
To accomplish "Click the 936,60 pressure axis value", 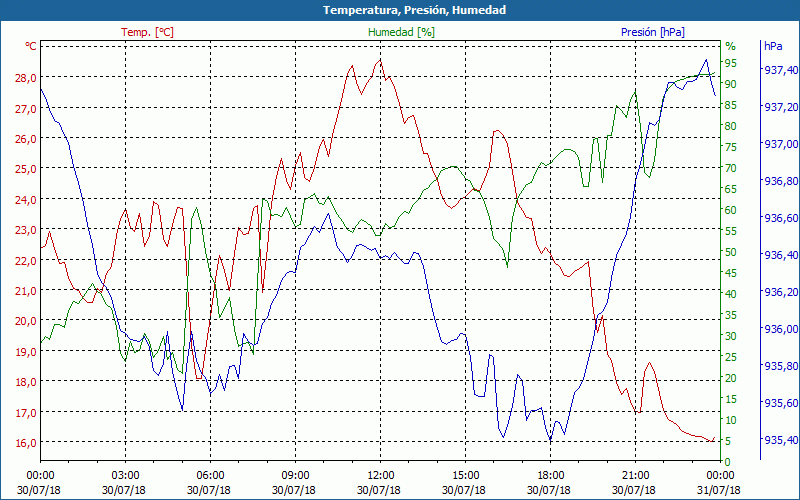I will pos(781,218).
